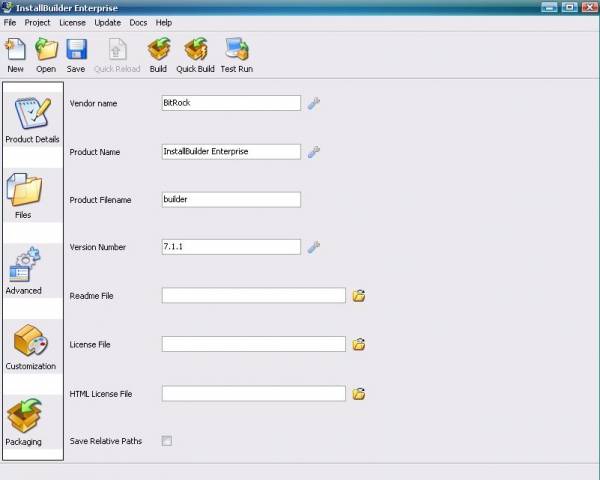This screenshot has height=480, width=600.
Task: Browse for HTML License File with folder icon
Action: pyautogui.click(x=359, y=393)
